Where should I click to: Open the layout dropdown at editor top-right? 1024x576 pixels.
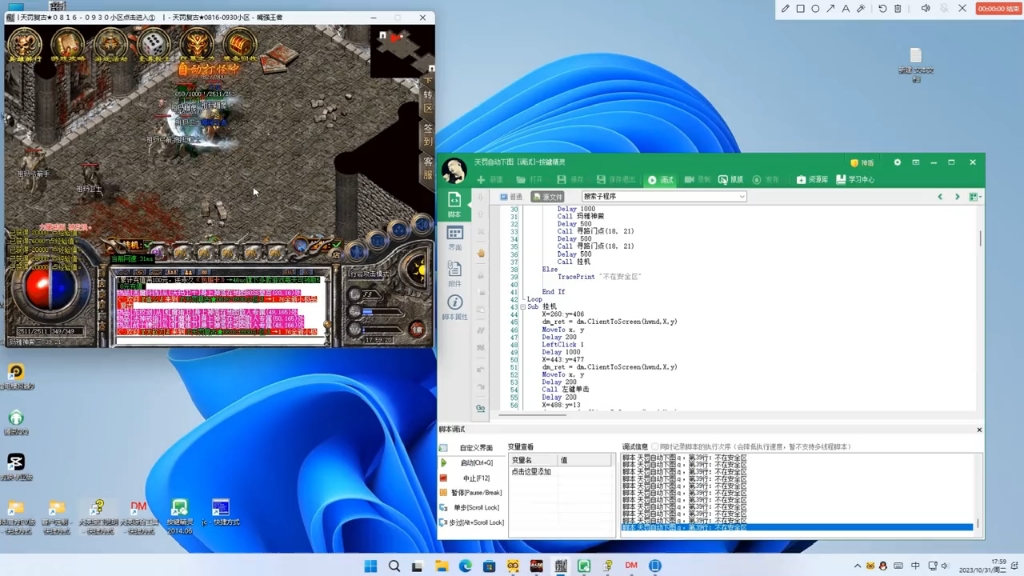click(974, 197)
